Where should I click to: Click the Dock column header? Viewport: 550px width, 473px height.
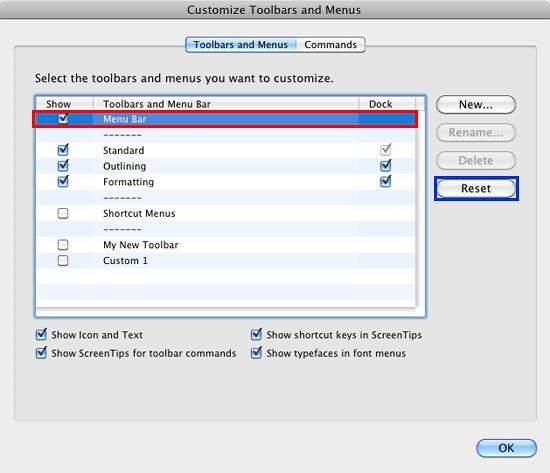click(387, 104)
